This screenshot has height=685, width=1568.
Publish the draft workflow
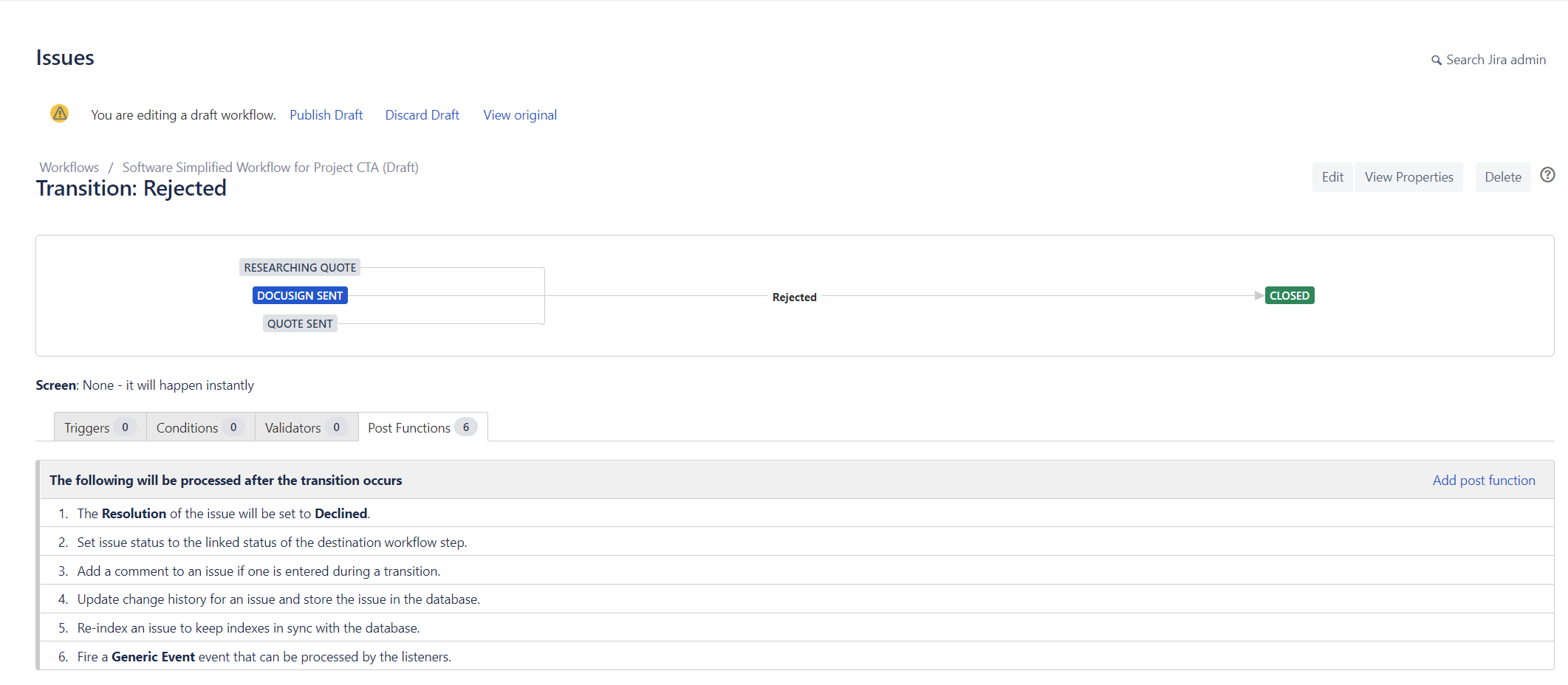tap(326, 115)
